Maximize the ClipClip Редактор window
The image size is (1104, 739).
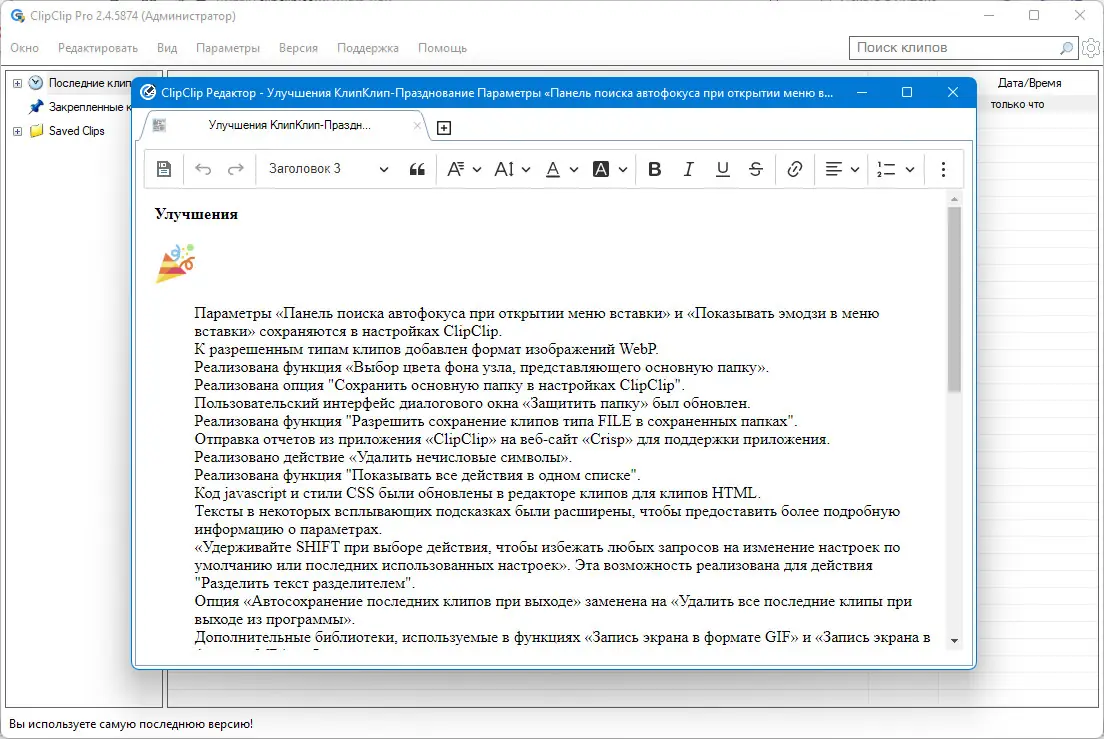click(907, 92)
